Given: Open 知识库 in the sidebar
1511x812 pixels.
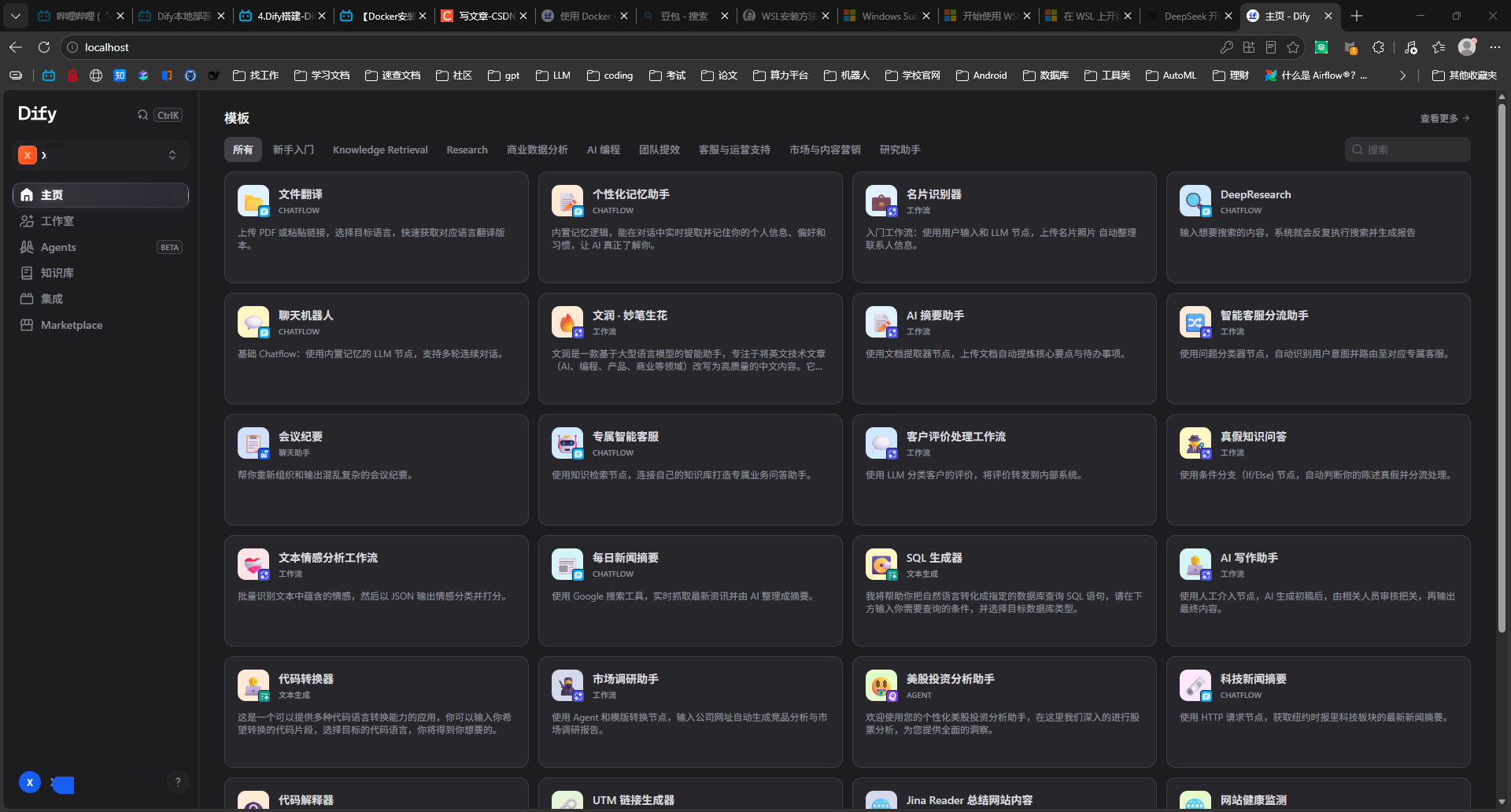Looking at the screenshot, I should (101, 273).
